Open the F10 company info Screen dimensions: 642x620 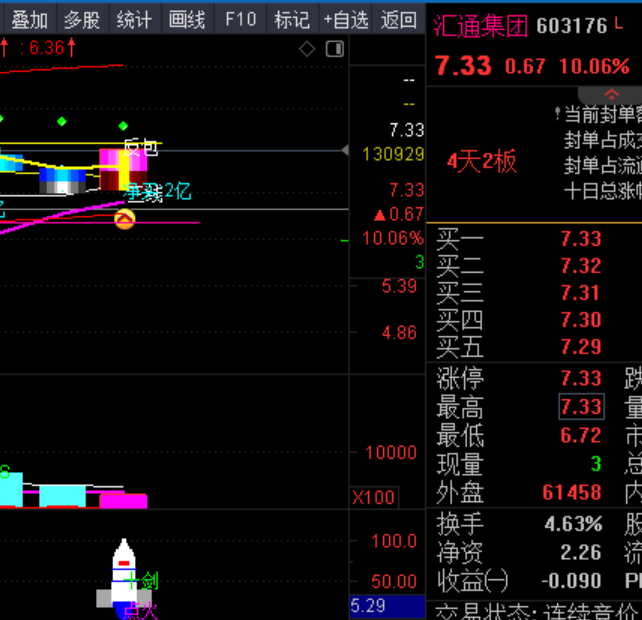(x=240, y=20)
